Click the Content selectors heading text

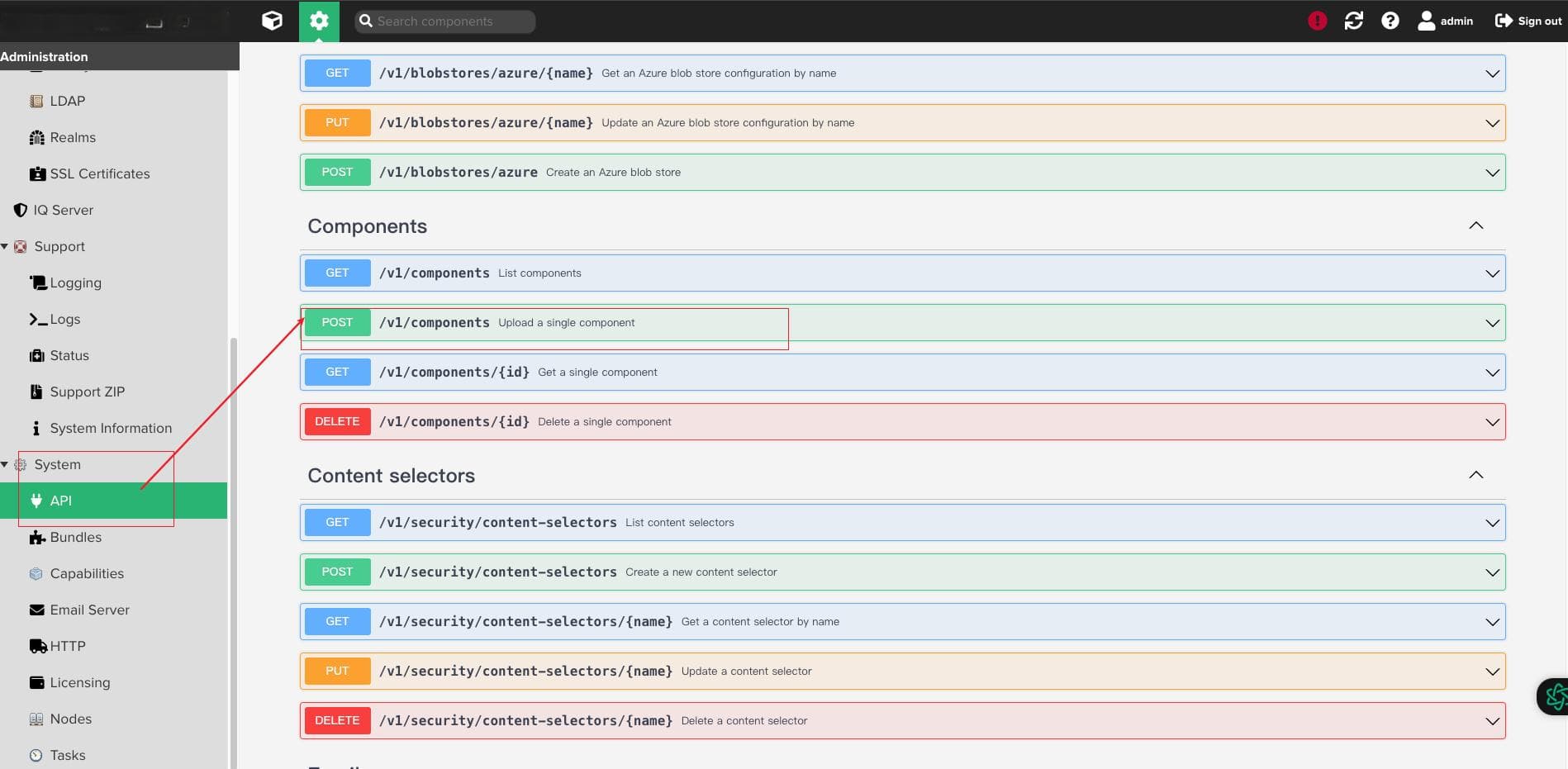click(x=391, y=475)
